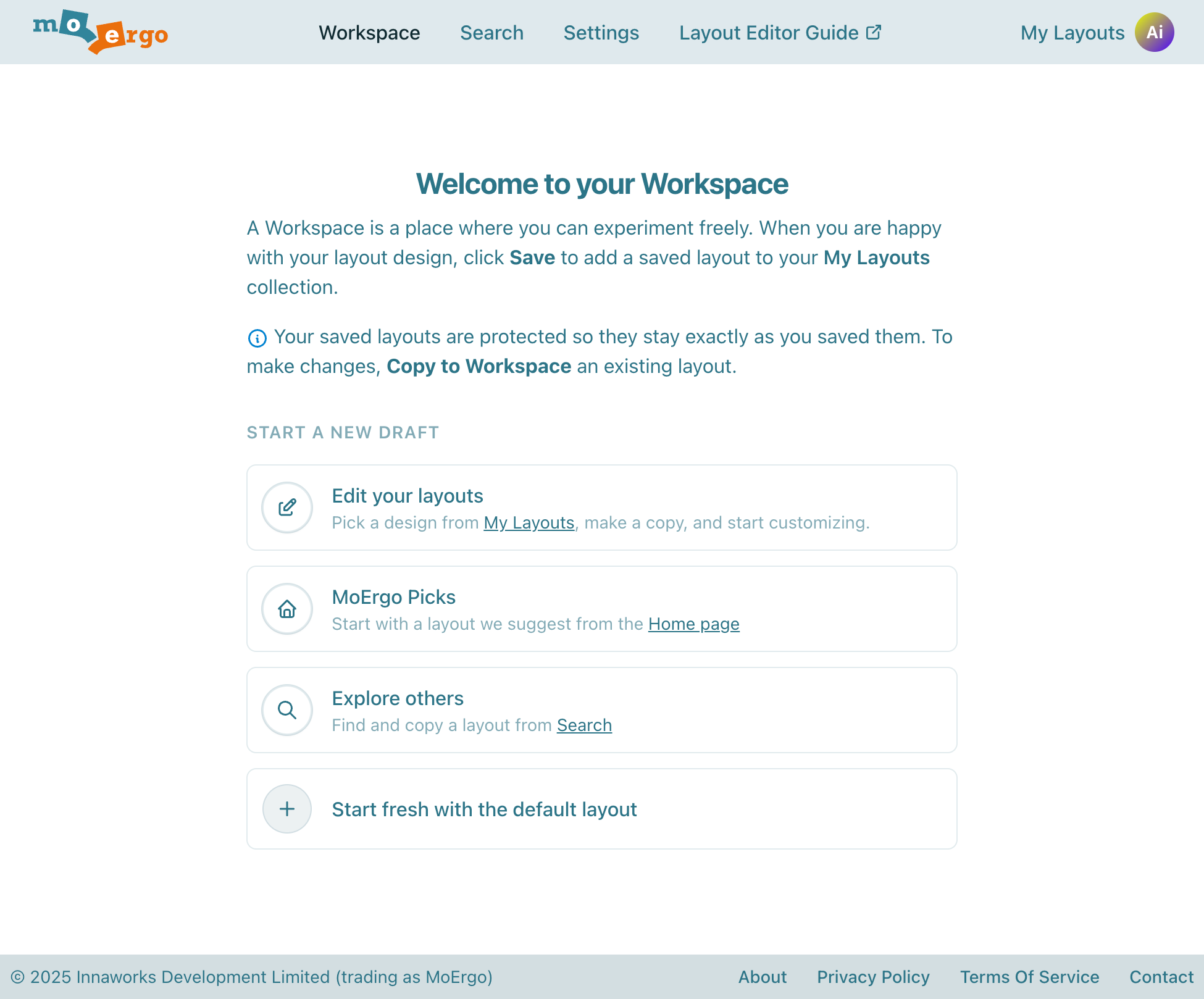Viewport: 1204px width, 999px height.
Task: Open My Layouts in the header
Action: tap(1072, 33)
